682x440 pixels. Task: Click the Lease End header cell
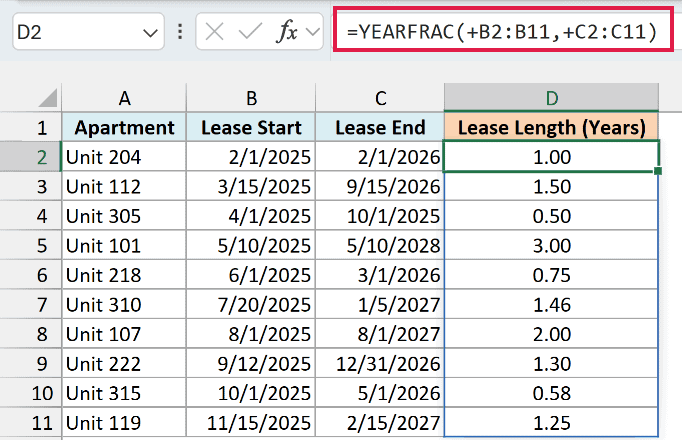380,127
